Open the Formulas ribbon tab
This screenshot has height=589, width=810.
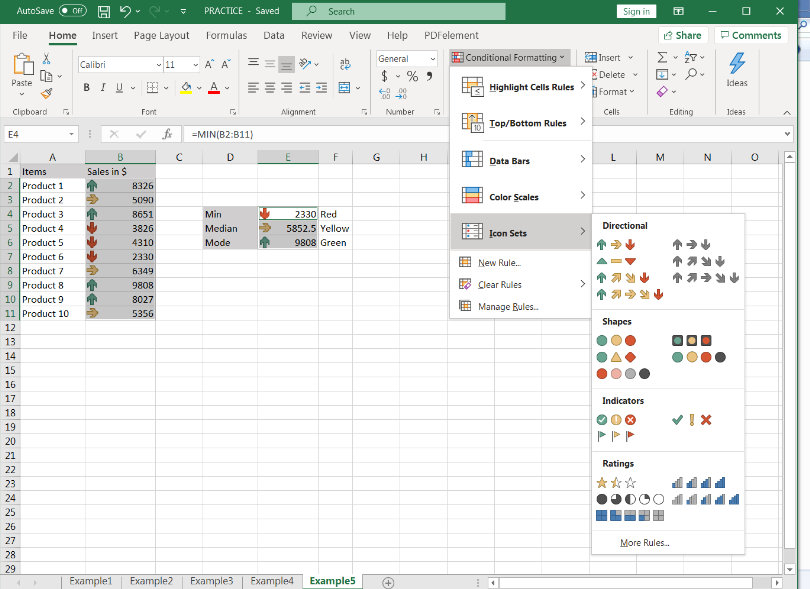[226, 36]
